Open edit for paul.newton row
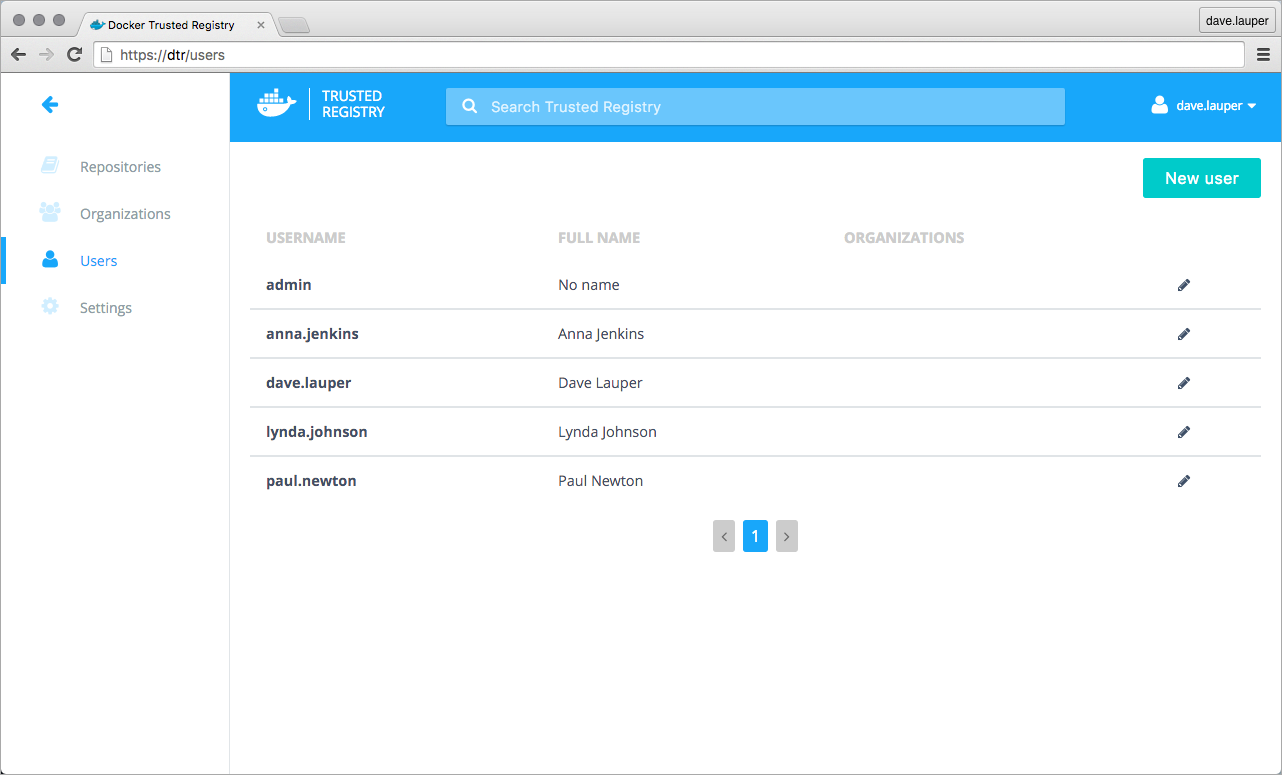Screen dimensions: 1282x775 point(1184,481)
